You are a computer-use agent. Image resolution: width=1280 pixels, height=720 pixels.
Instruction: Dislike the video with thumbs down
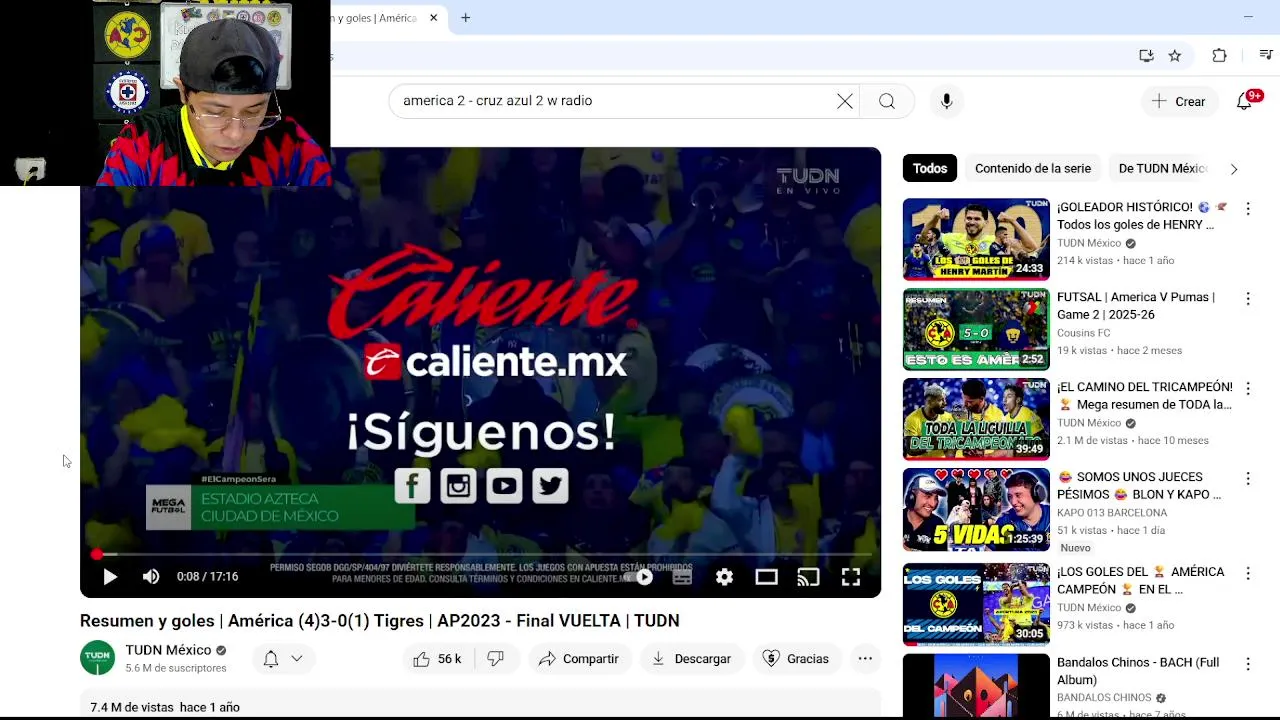[x=495, y=659]
